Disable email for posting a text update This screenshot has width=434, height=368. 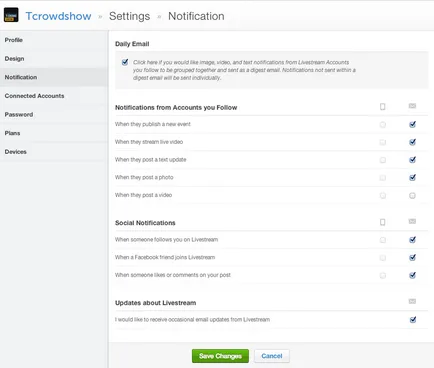pos(413,160)
